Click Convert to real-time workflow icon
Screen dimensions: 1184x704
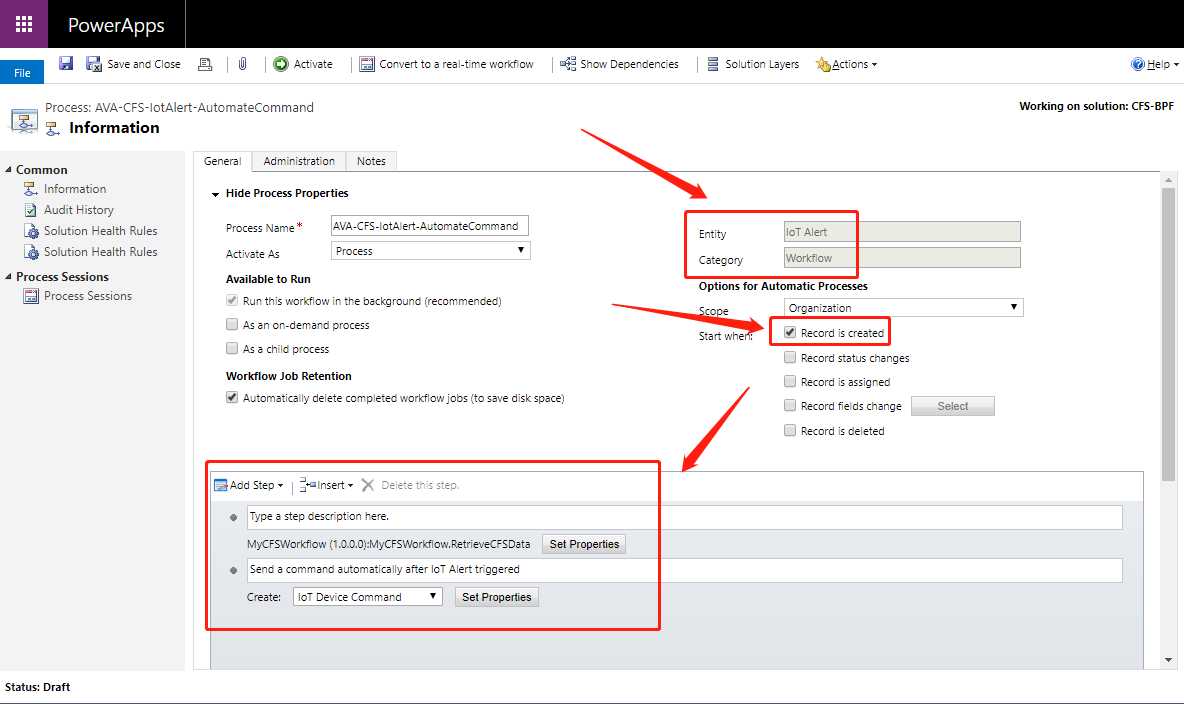point(367,64)
